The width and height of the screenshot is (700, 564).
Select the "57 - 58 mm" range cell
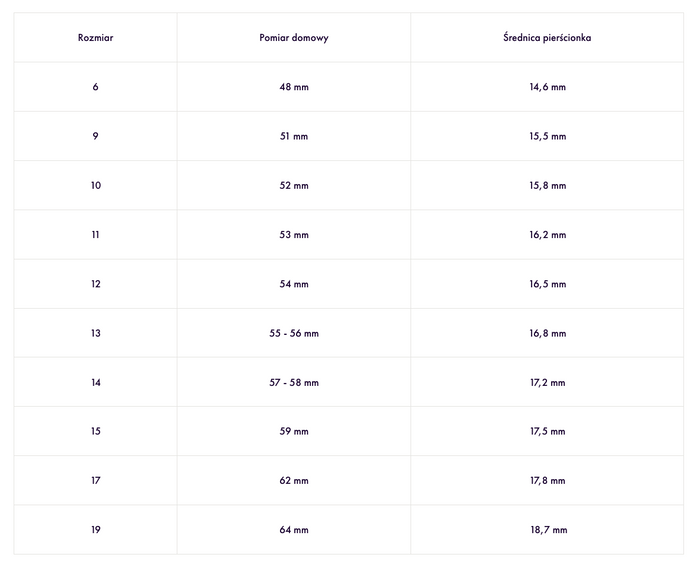pos(294,382)
